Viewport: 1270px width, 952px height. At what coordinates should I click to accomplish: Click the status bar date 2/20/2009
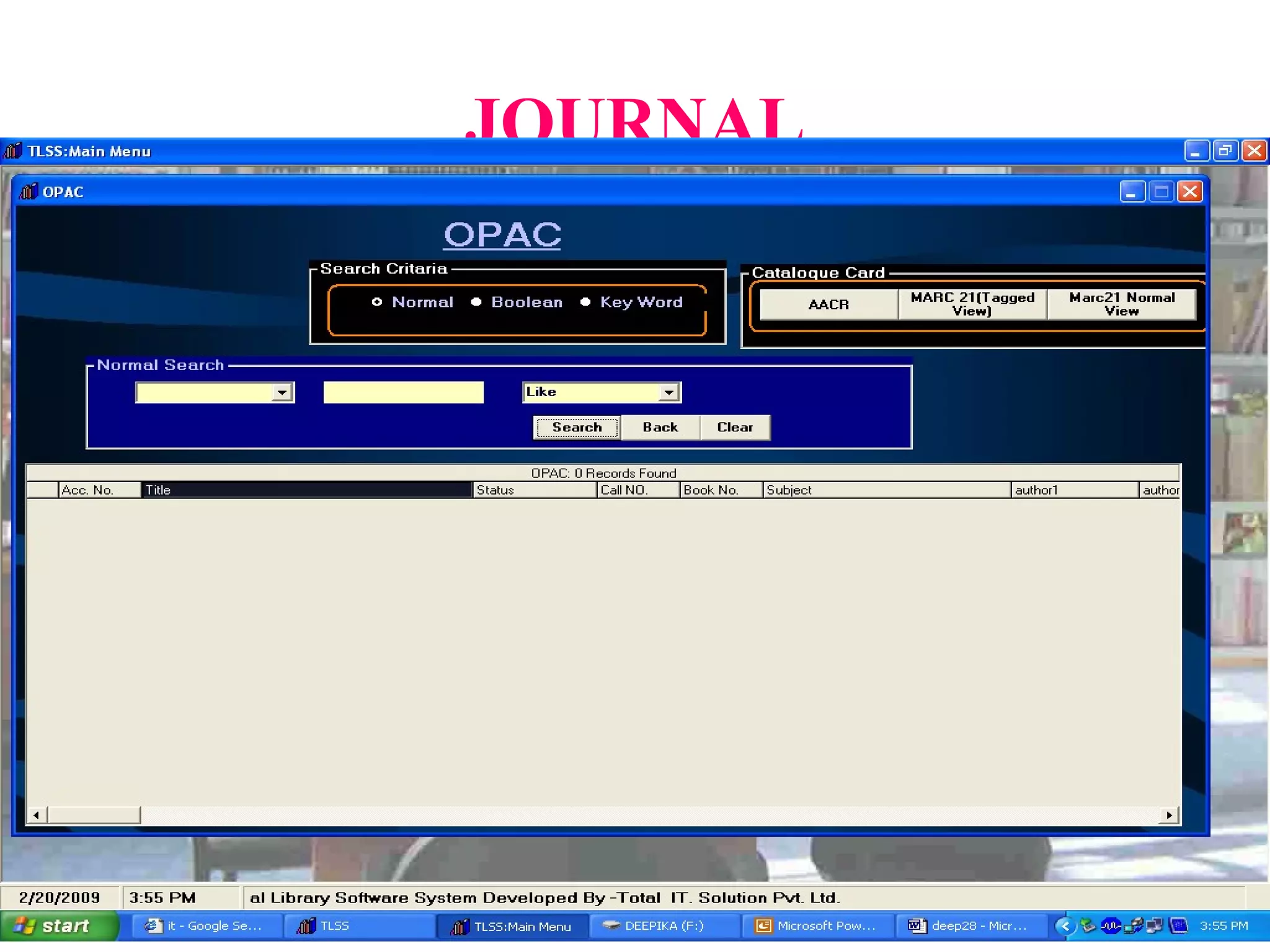pyautogui.click(x=60, y=897)
